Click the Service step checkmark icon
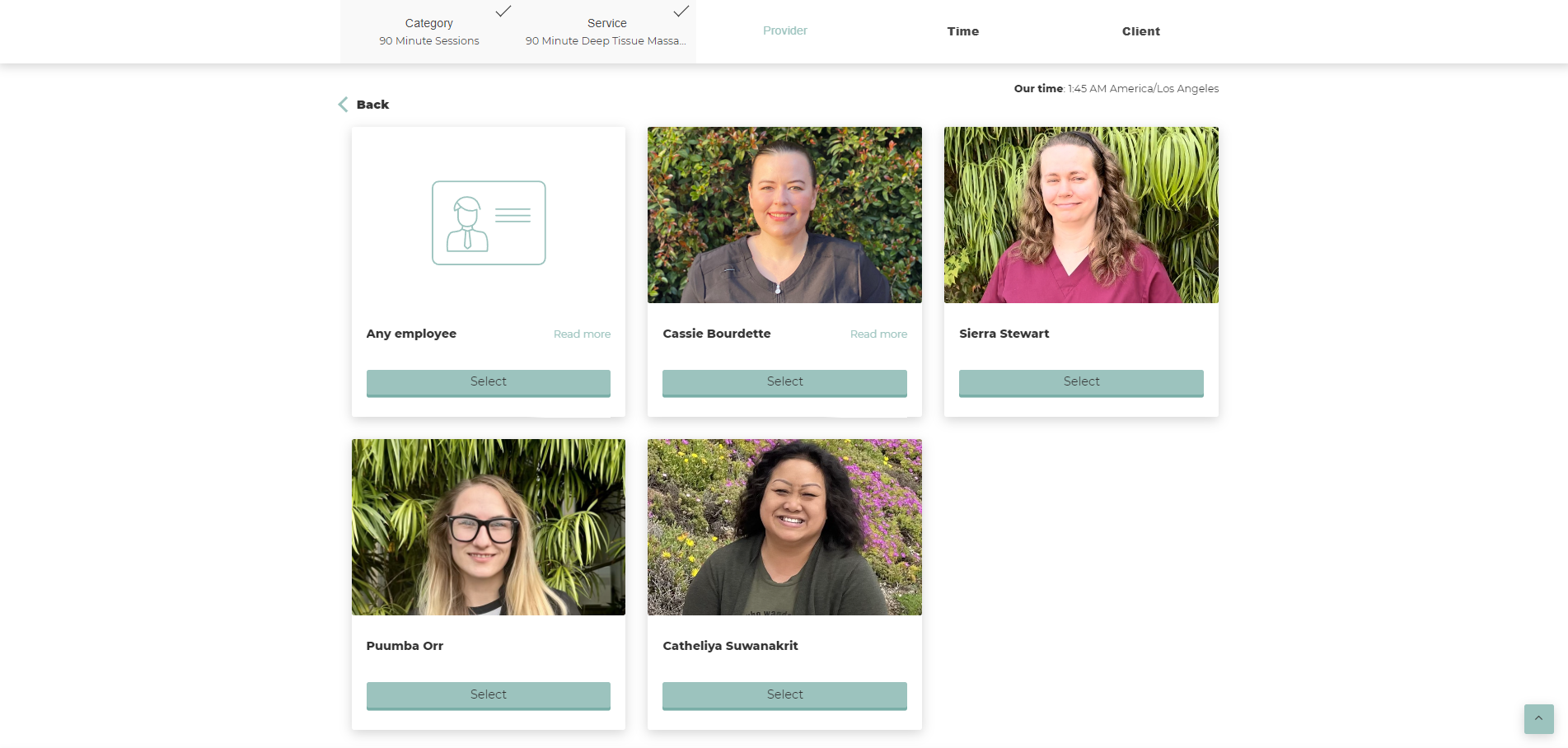Screen dimensions: 1568x748 [x=681, y=12]
